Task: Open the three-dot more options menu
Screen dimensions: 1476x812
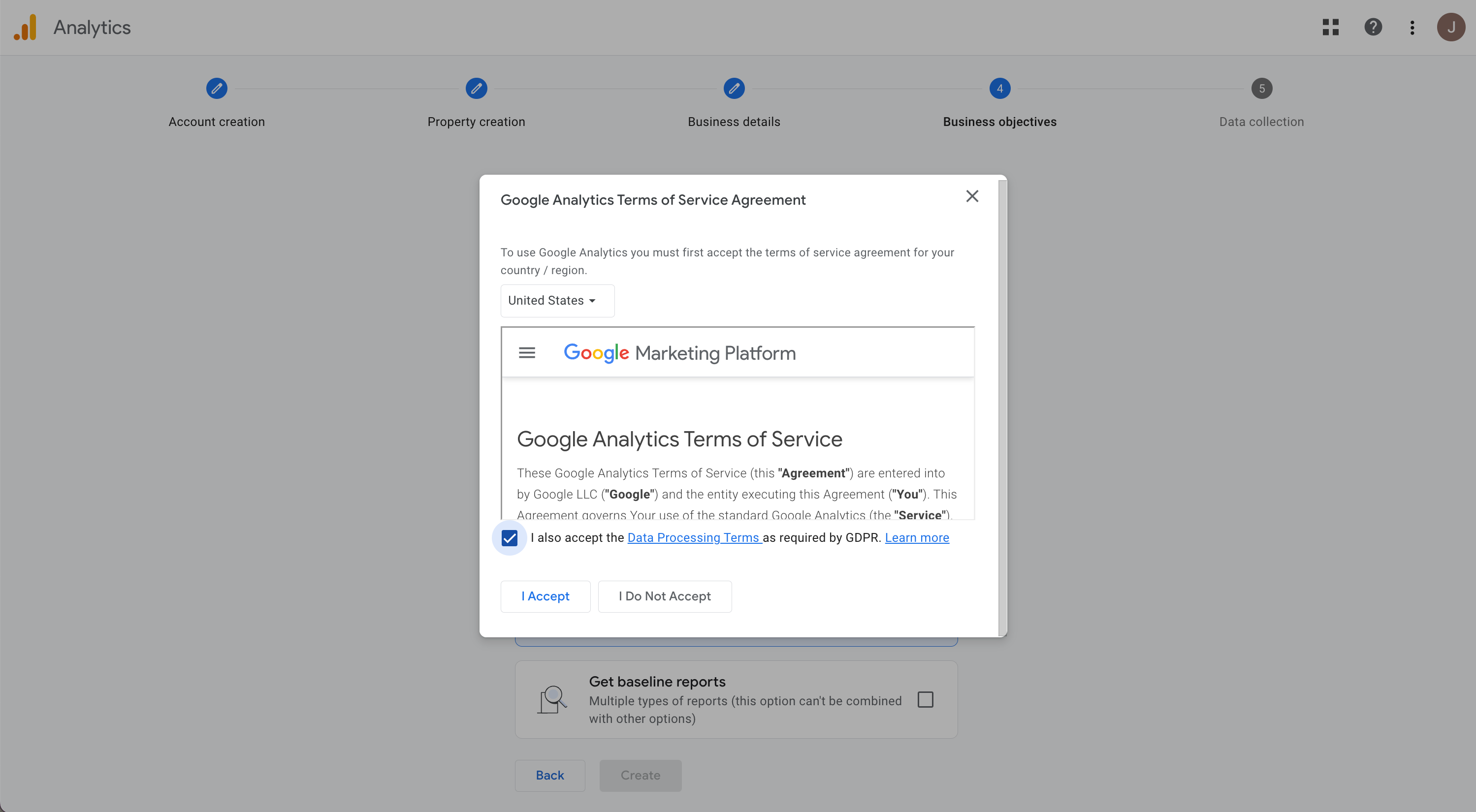Action: click(x=1412, y=27)
